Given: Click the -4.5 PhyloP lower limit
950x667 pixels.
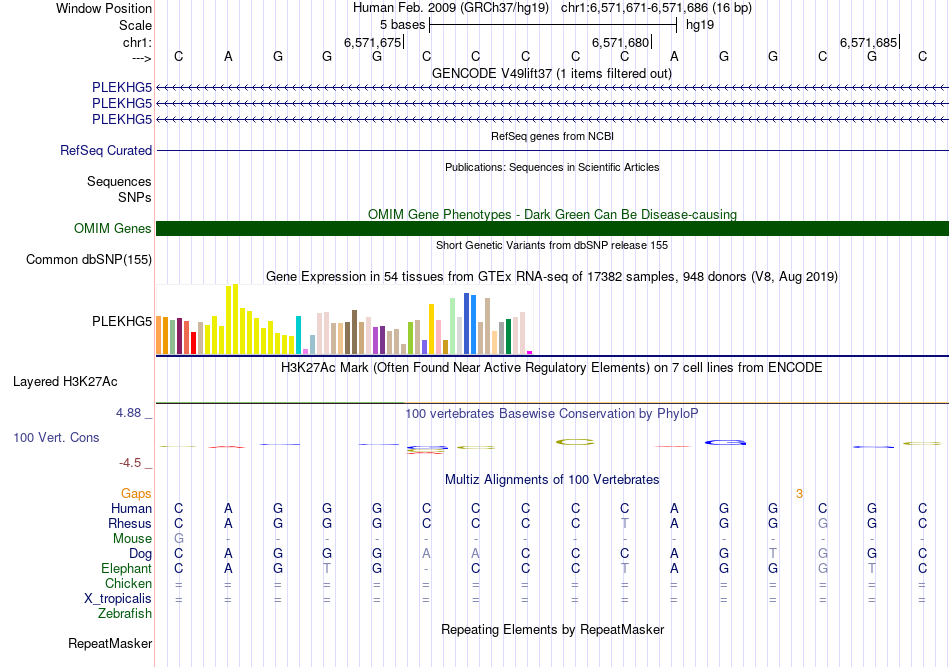Looking at the screenshot, I should (130, 463).
